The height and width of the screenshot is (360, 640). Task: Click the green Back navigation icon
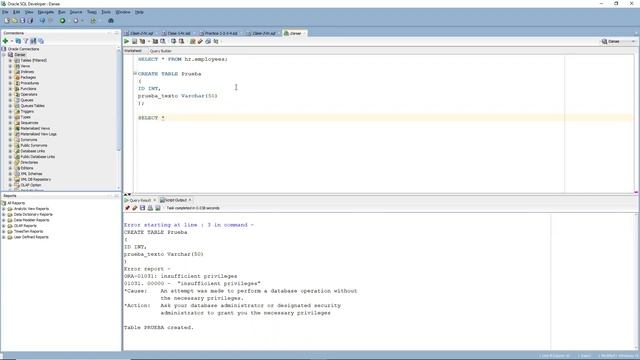click(x=62, y=20)
